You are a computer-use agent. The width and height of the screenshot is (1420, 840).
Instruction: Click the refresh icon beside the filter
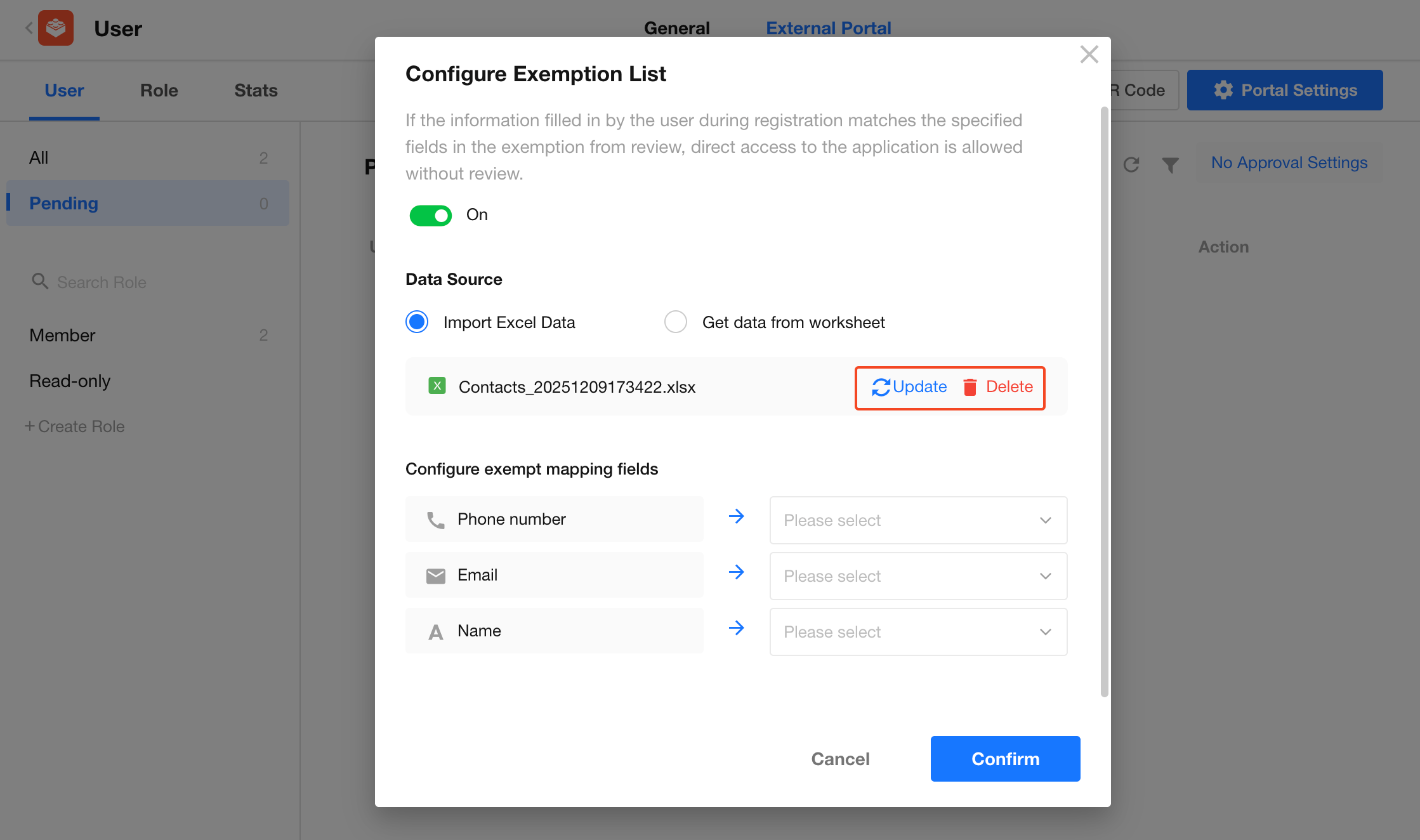(x=1131, y=165)
